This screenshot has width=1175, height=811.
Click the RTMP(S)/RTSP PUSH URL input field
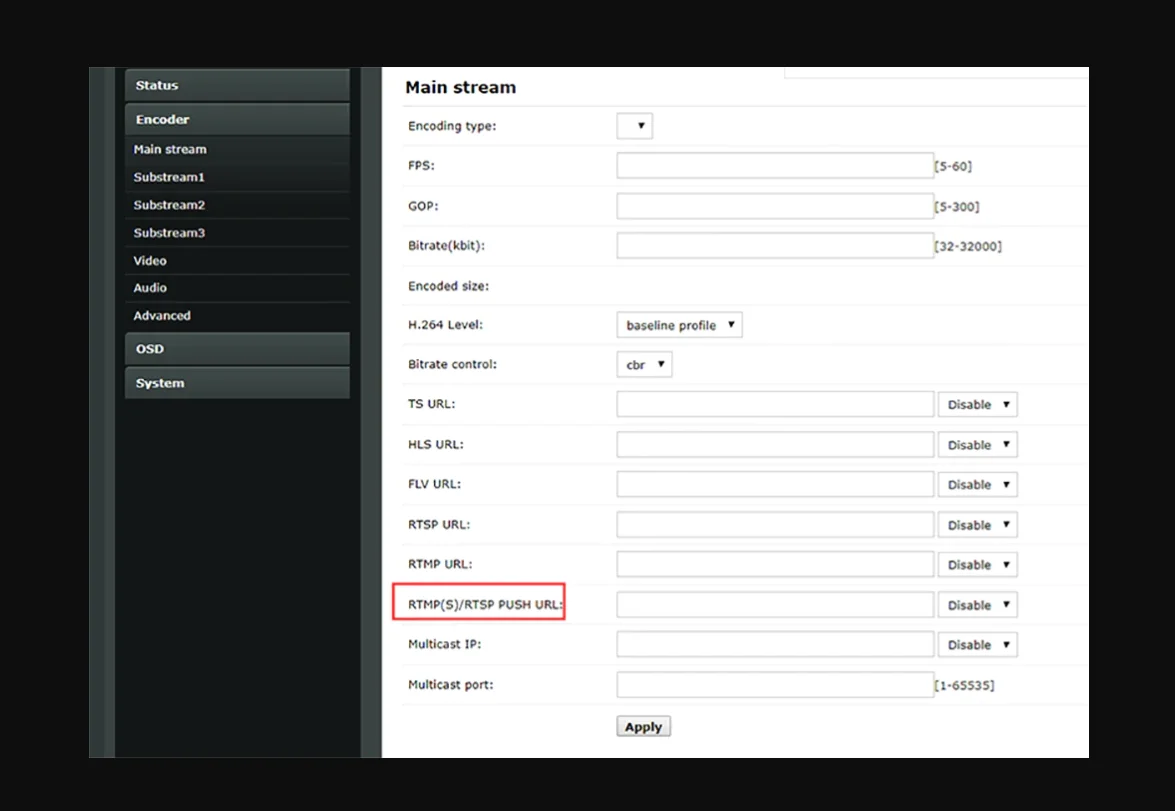point(774,605)
